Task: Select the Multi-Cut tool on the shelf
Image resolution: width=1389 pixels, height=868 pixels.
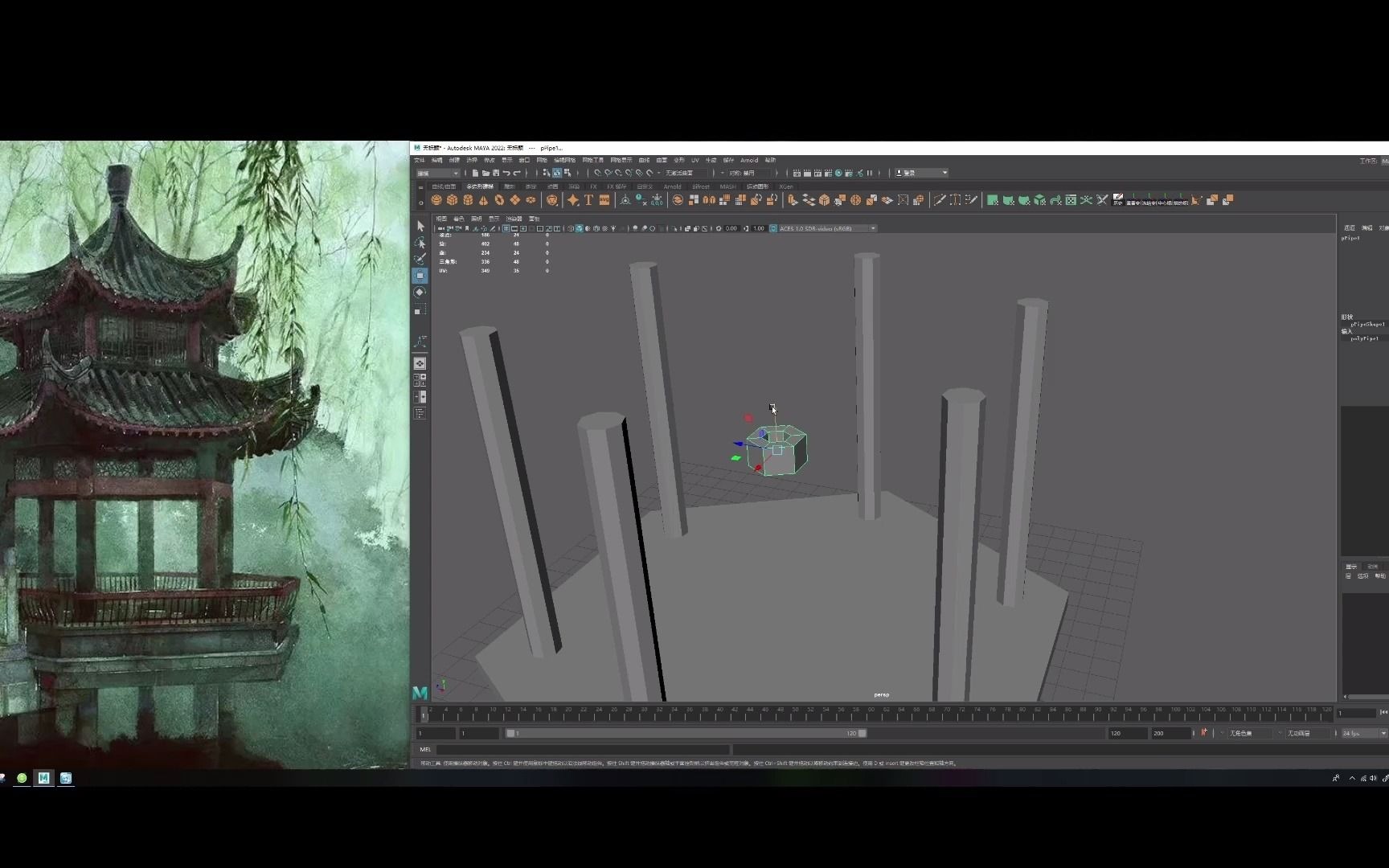Action: click(x=940, y=199)
